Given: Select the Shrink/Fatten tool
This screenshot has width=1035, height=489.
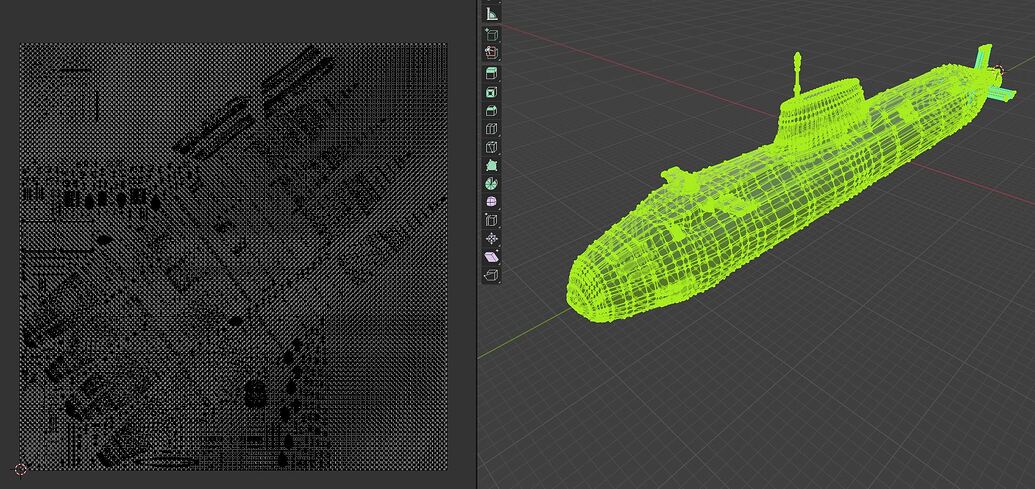Looking at the screenshot, I should [491, 239].
